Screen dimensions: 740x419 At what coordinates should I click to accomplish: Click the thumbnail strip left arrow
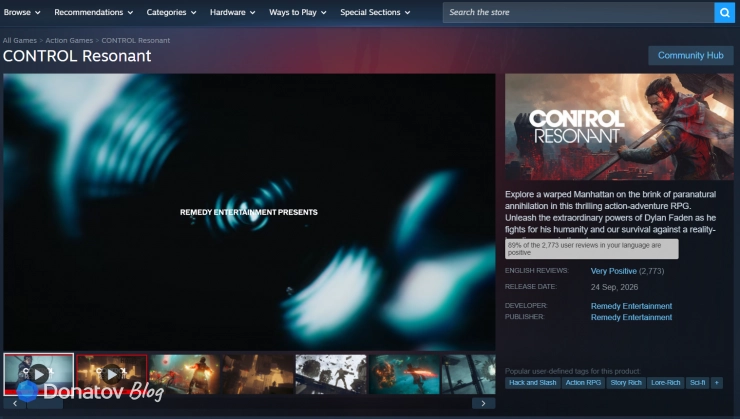coord(15,403)
